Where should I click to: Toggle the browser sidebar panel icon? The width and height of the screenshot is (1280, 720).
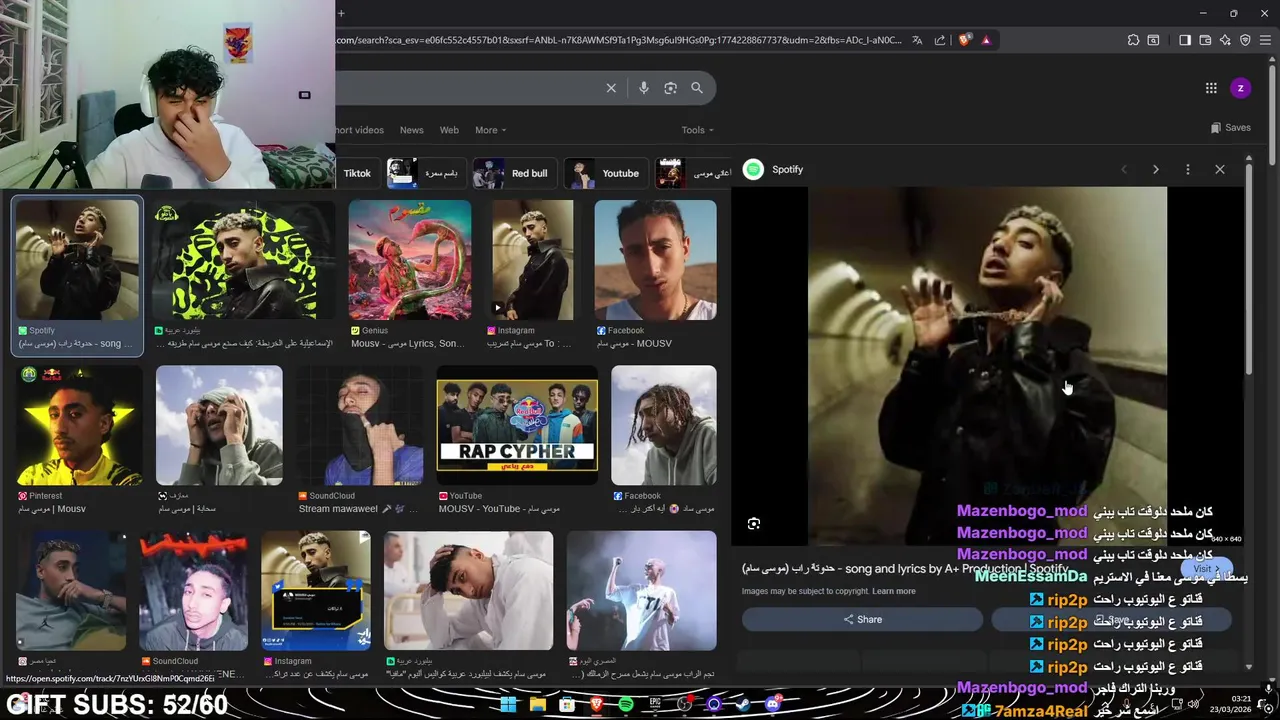pyautogui.click(x=1185, y=40)
